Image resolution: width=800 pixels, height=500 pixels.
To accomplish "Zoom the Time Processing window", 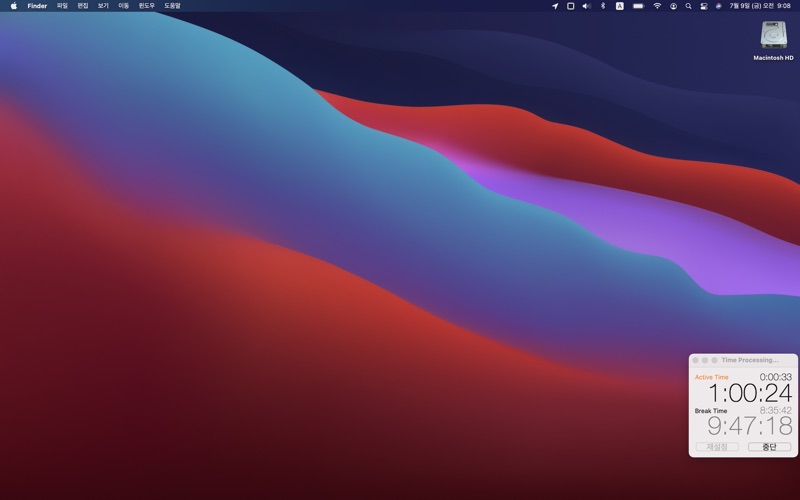I will (x=714, y=360).
